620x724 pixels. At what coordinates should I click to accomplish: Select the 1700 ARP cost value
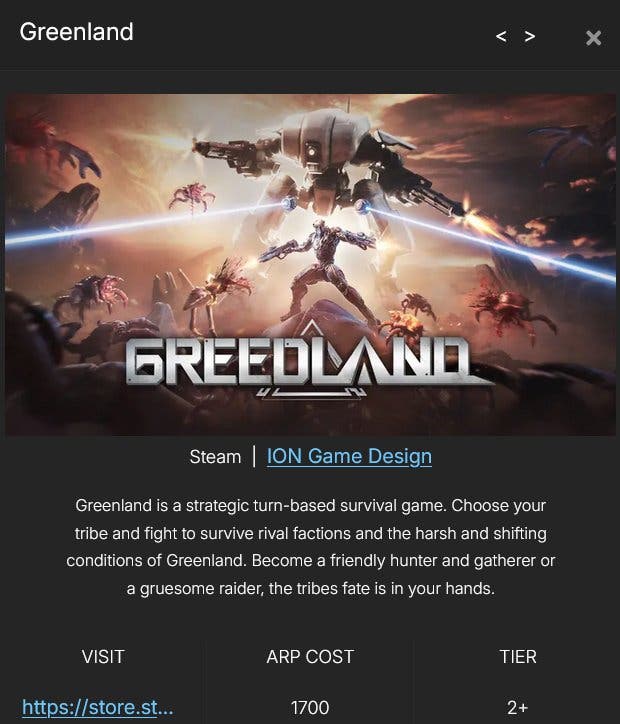pos(310,707)
